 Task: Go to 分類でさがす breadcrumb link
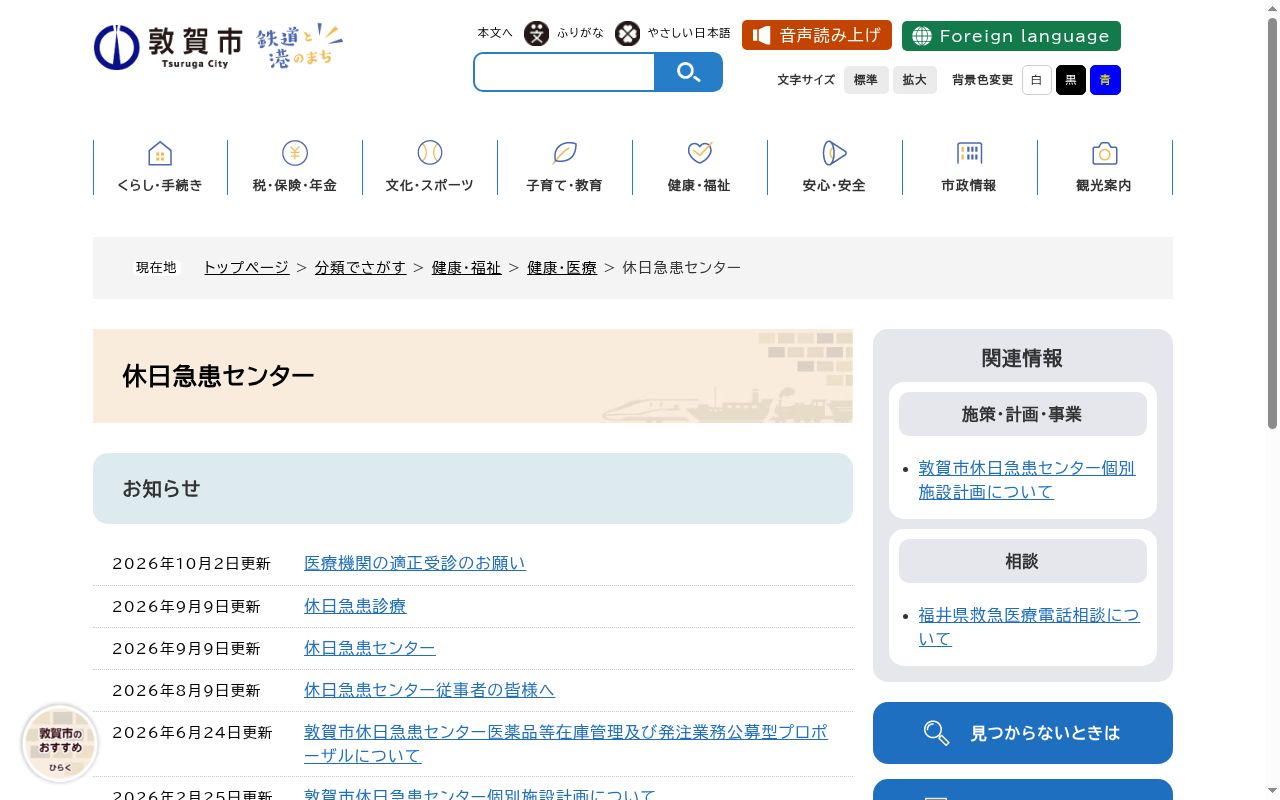click(x=361, y=268)
